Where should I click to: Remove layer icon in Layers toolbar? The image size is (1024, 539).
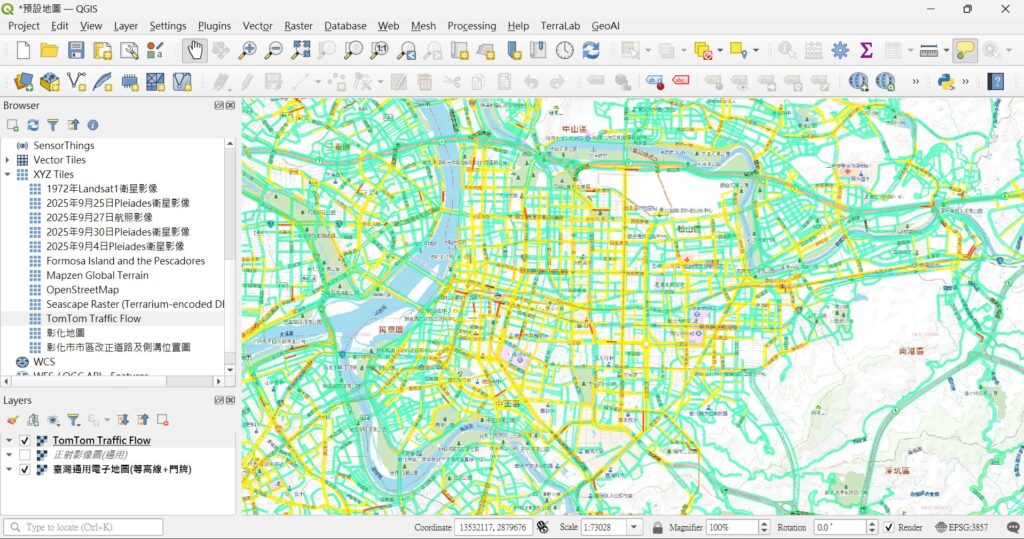(x=163, y=420)
